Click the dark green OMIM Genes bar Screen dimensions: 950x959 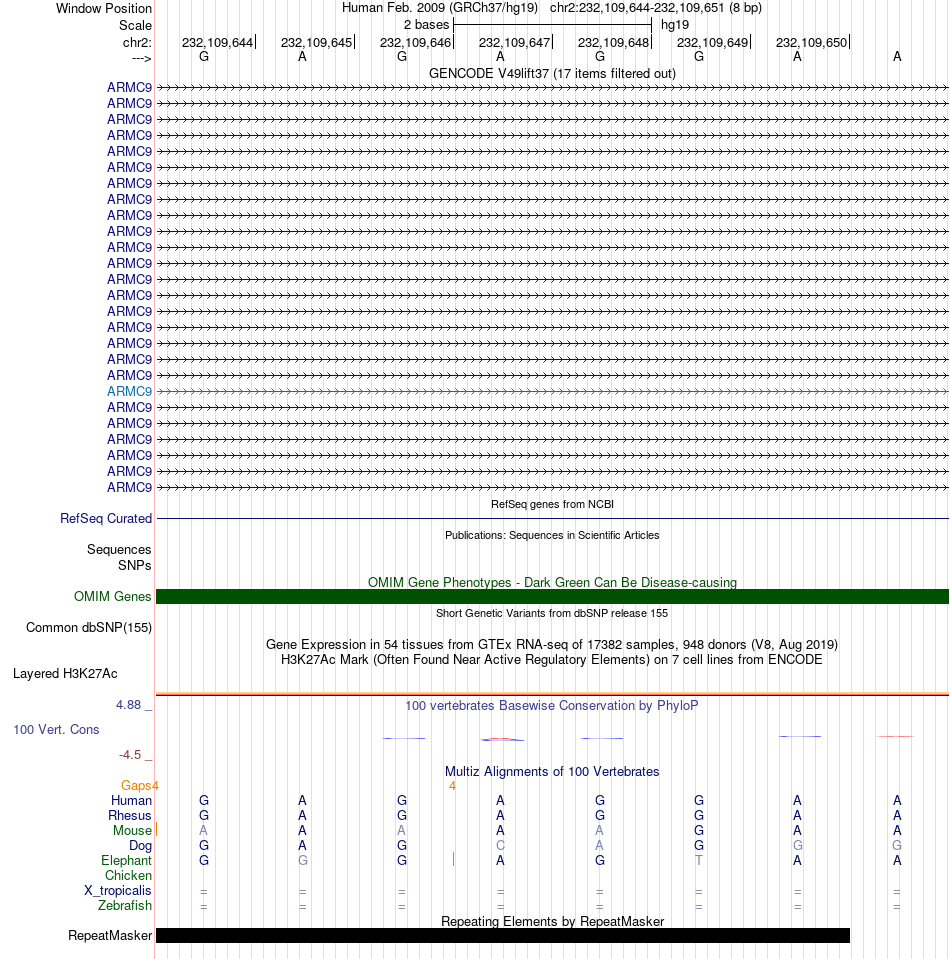(552, 596)
